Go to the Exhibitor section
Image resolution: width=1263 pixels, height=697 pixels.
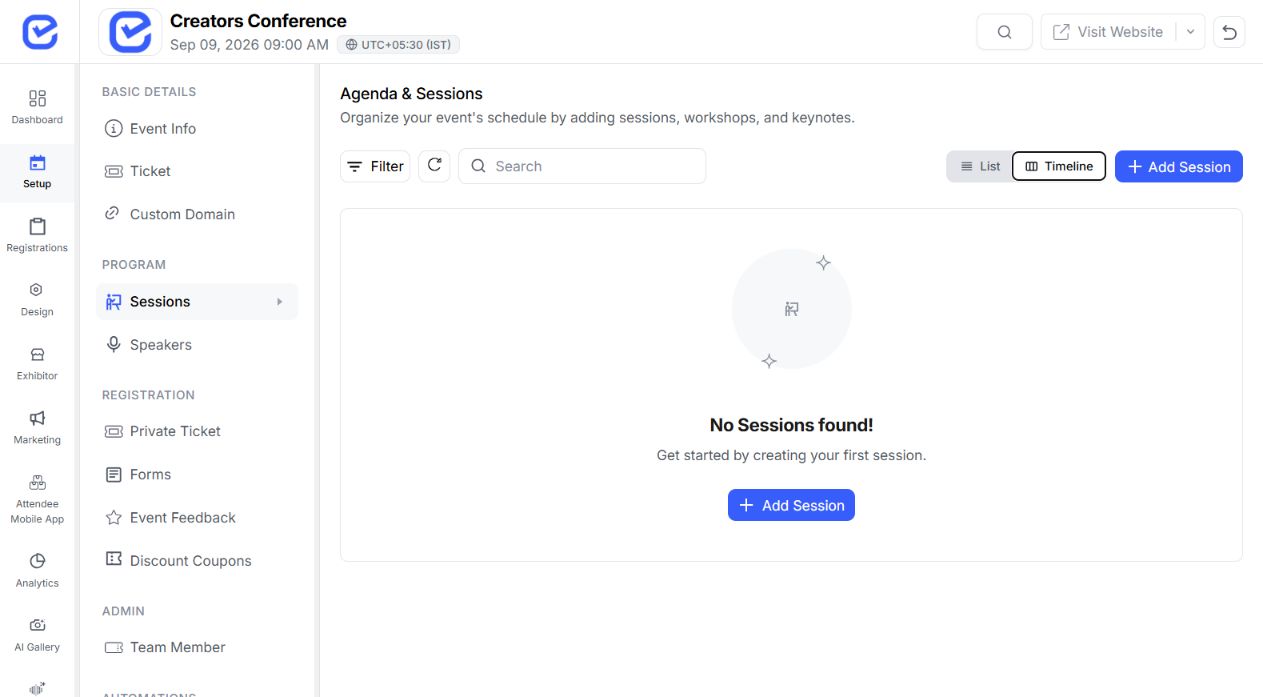pyautogui.click(x=37, y=363)
